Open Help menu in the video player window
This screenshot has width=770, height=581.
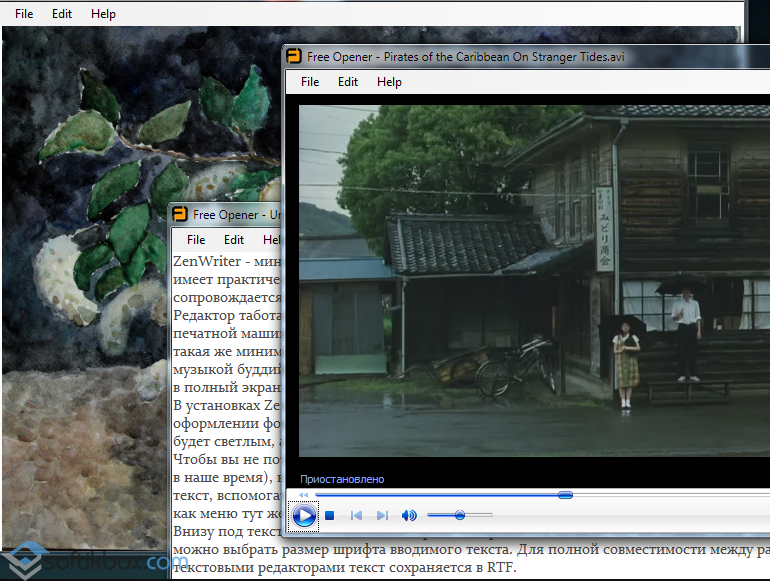click(389, 82)
